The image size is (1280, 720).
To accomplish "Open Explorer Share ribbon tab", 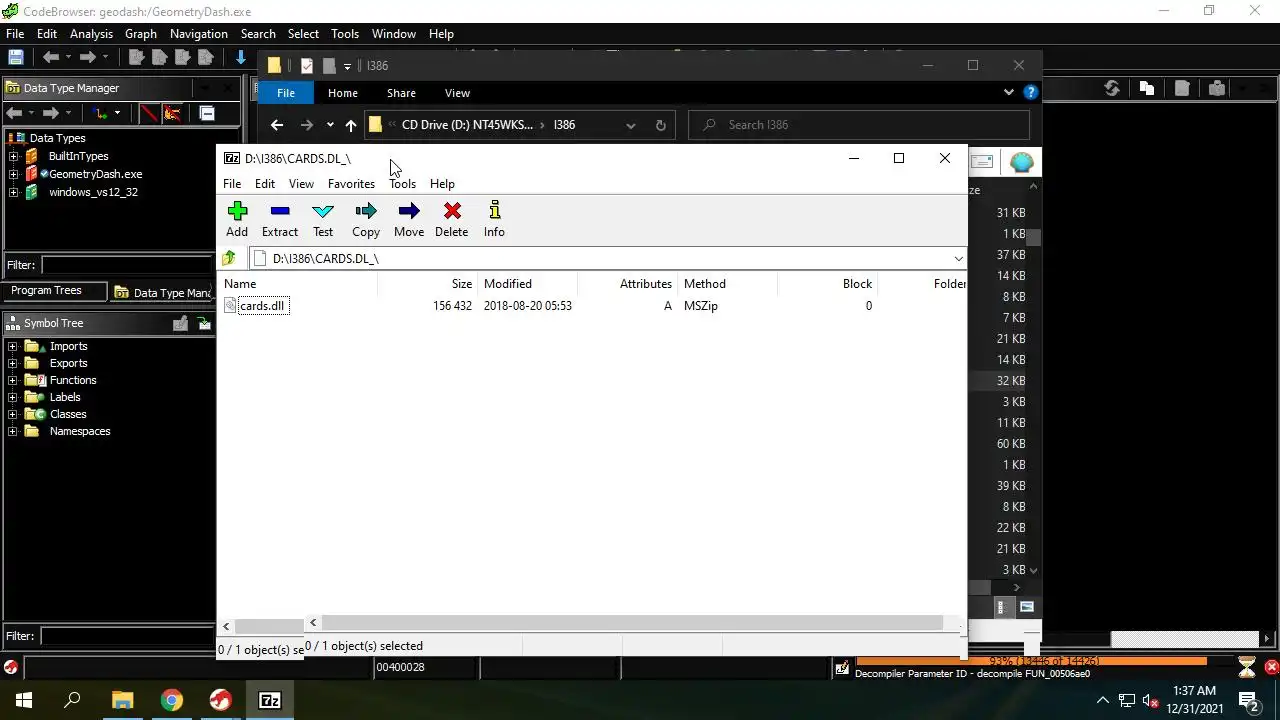I will 401,93.
